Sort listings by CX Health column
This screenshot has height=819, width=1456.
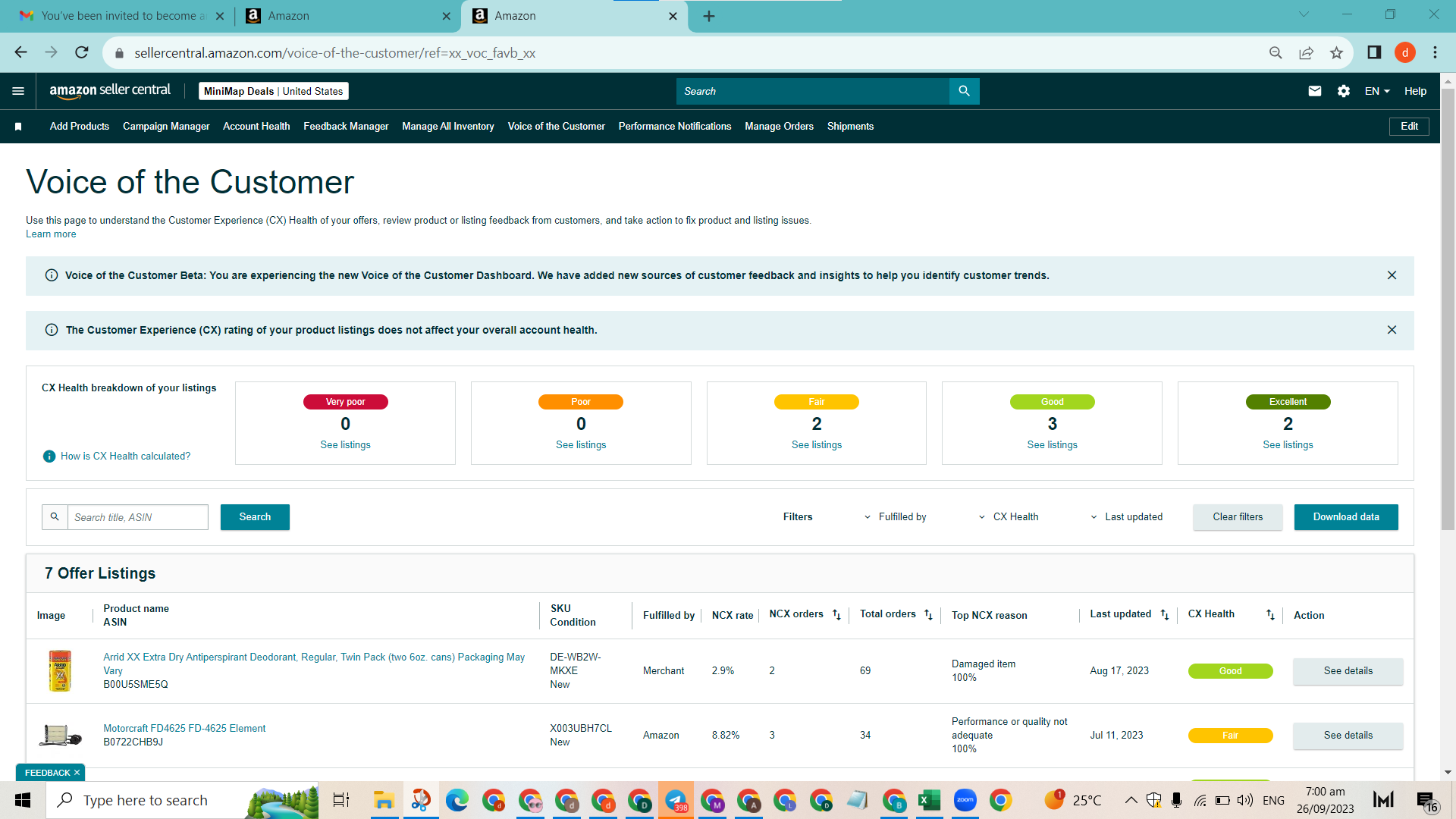1270,614
